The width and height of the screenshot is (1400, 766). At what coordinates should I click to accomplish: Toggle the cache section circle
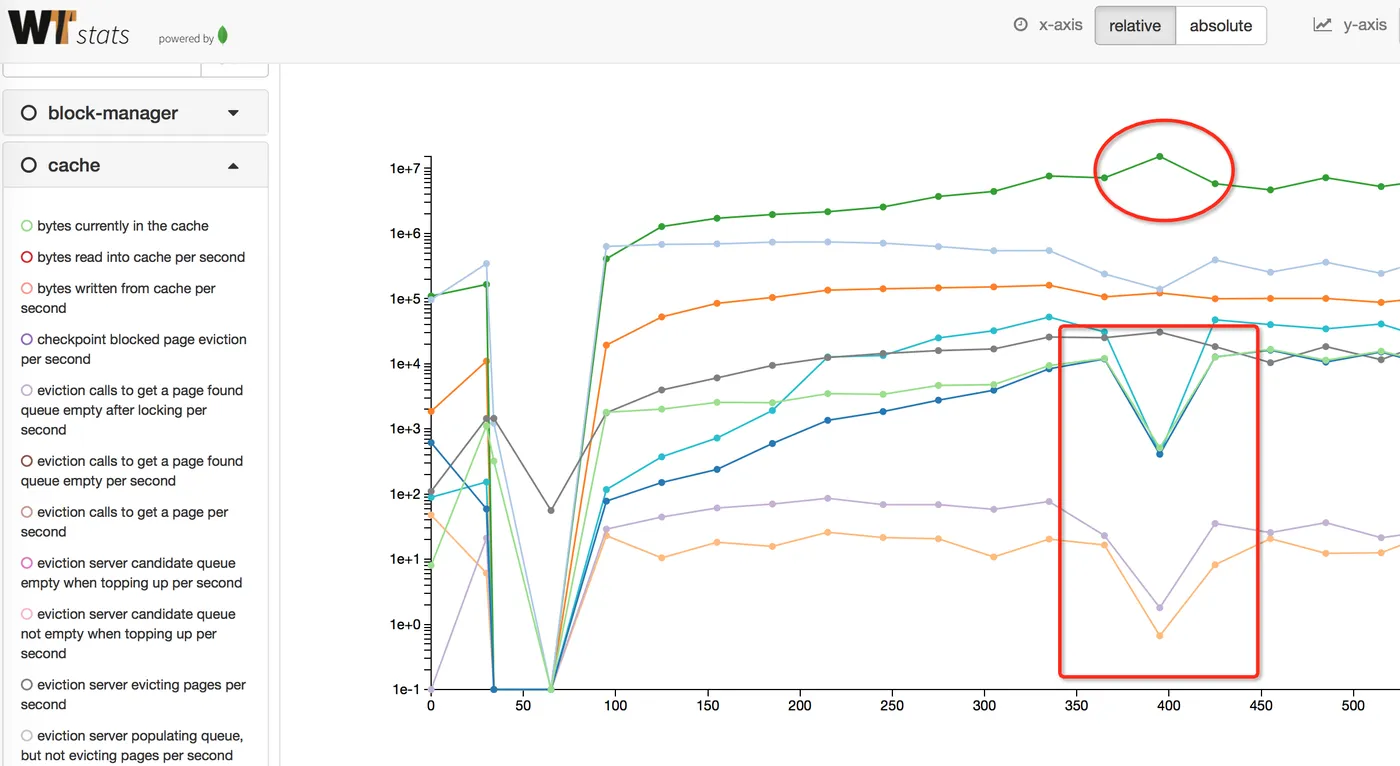point(29,165)
